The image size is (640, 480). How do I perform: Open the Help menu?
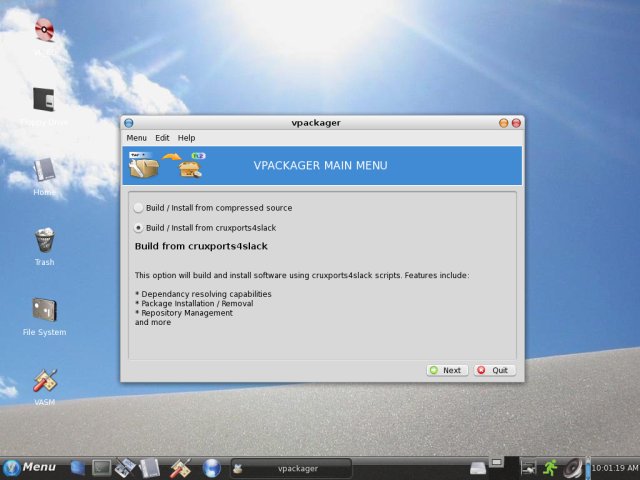[x=186, y=138]
